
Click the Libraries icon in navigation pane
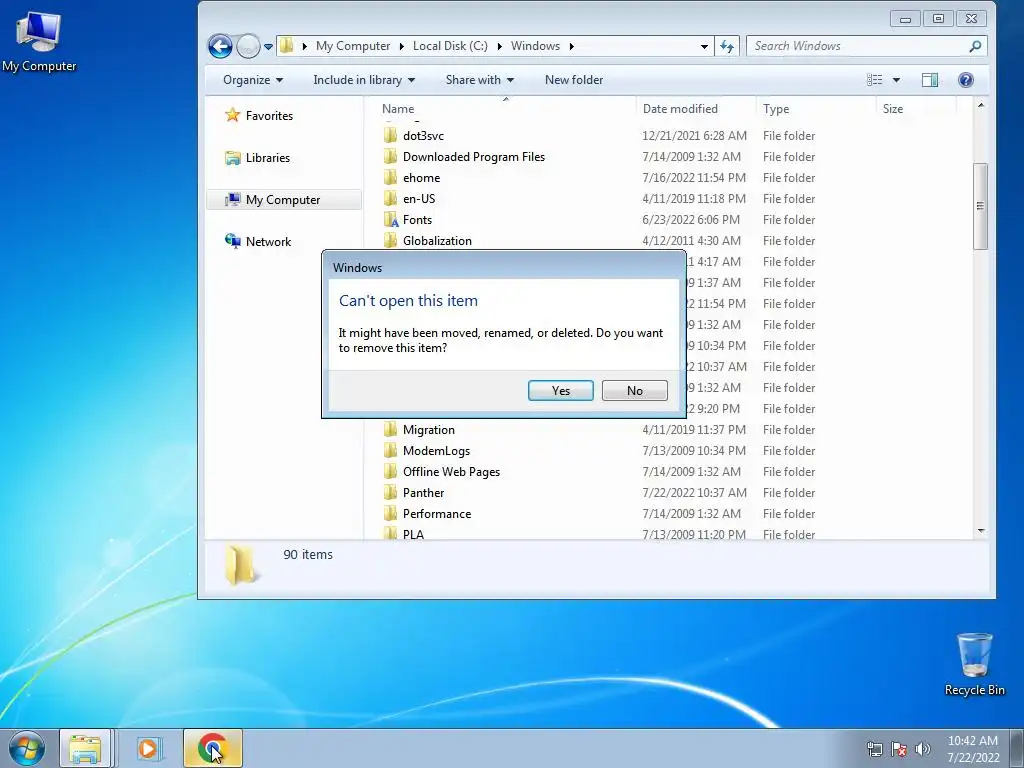point(232,158)
